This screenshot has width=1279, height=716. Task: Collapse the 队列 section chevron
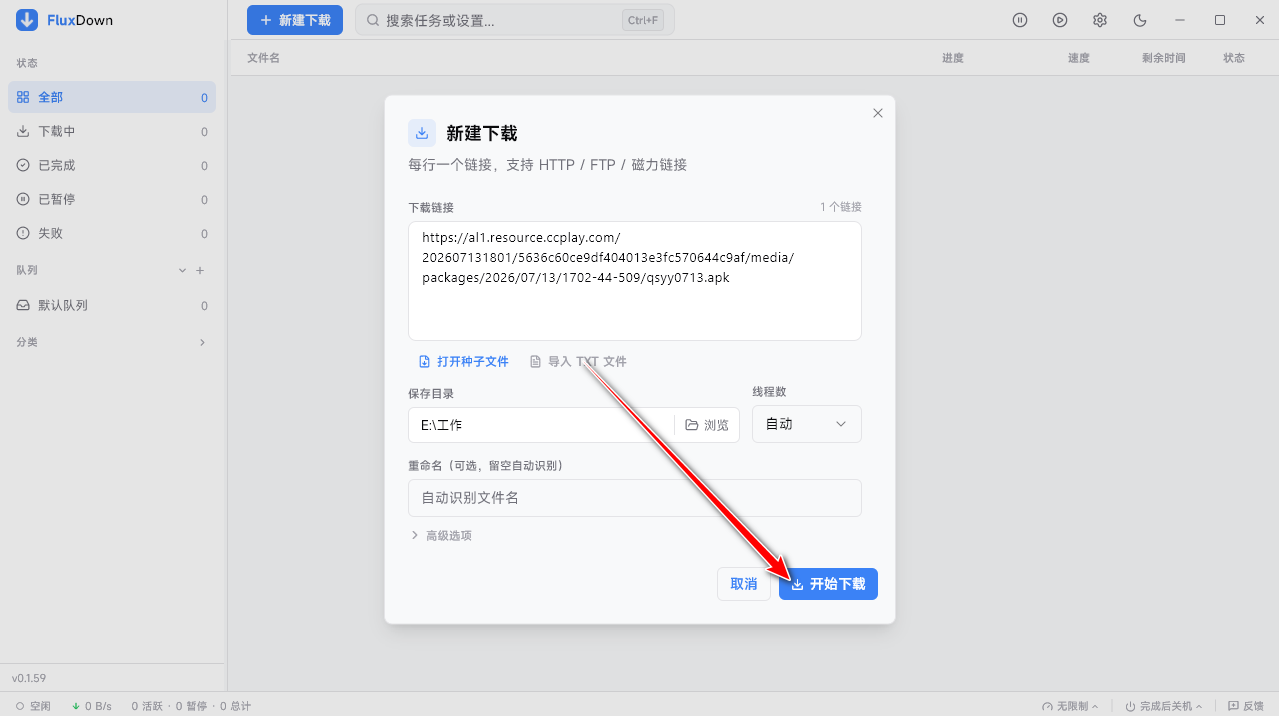click(x=182, y=271)
